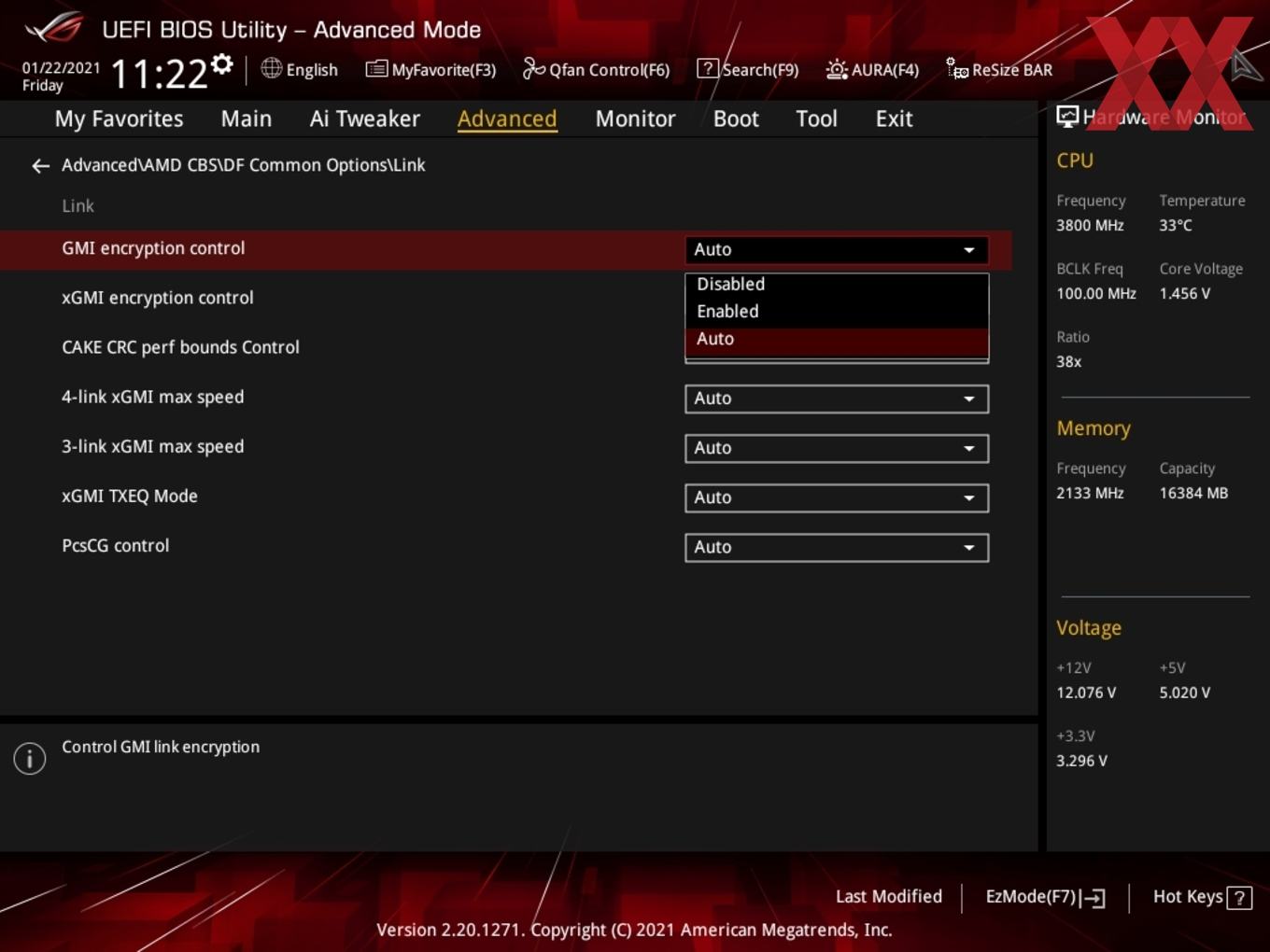Select the xGMI TXEQ Mode label
This screenshot has height=952, width=1270.
click(x=129, y=496)
